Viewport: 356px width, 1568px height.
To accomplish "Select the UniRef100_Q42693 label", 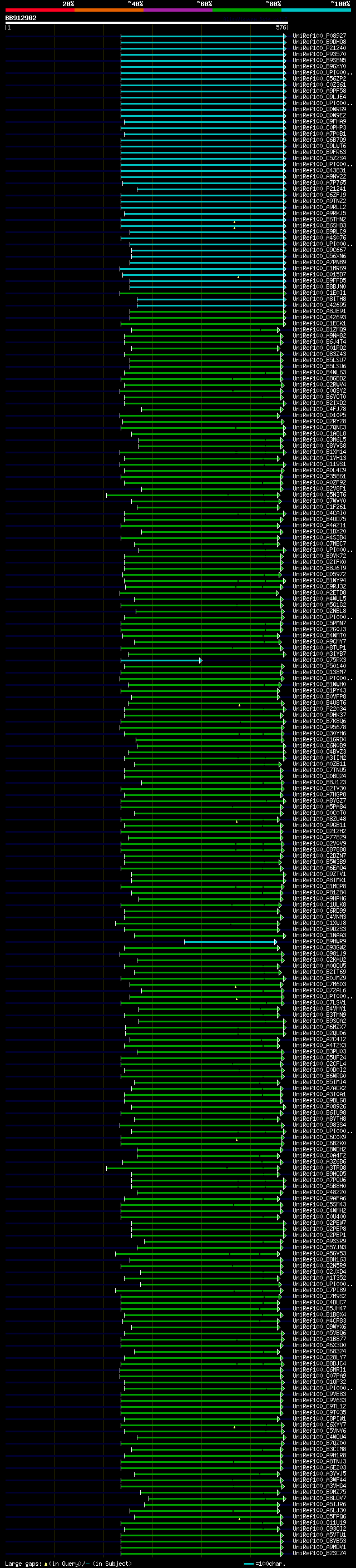I will [x=319, y=317].
